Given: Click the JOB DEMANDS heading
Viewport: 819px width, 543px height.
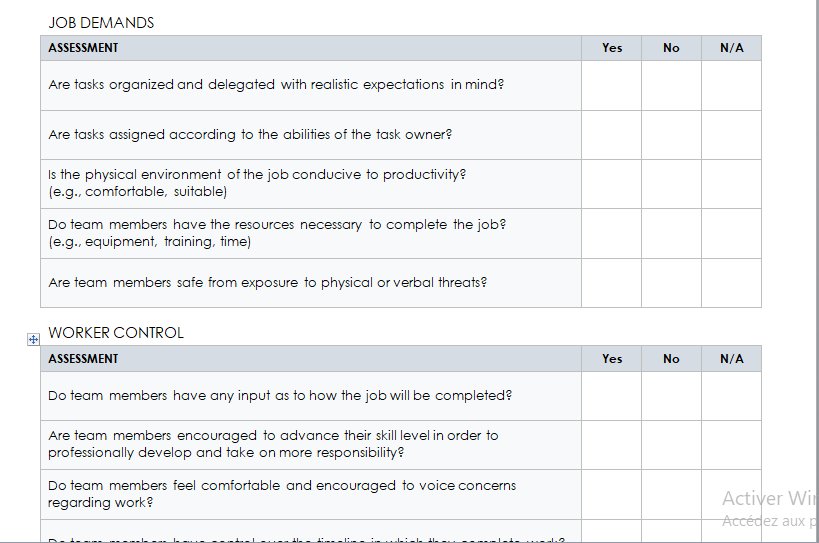Looking at the screenshot, I should click(101, 23).
